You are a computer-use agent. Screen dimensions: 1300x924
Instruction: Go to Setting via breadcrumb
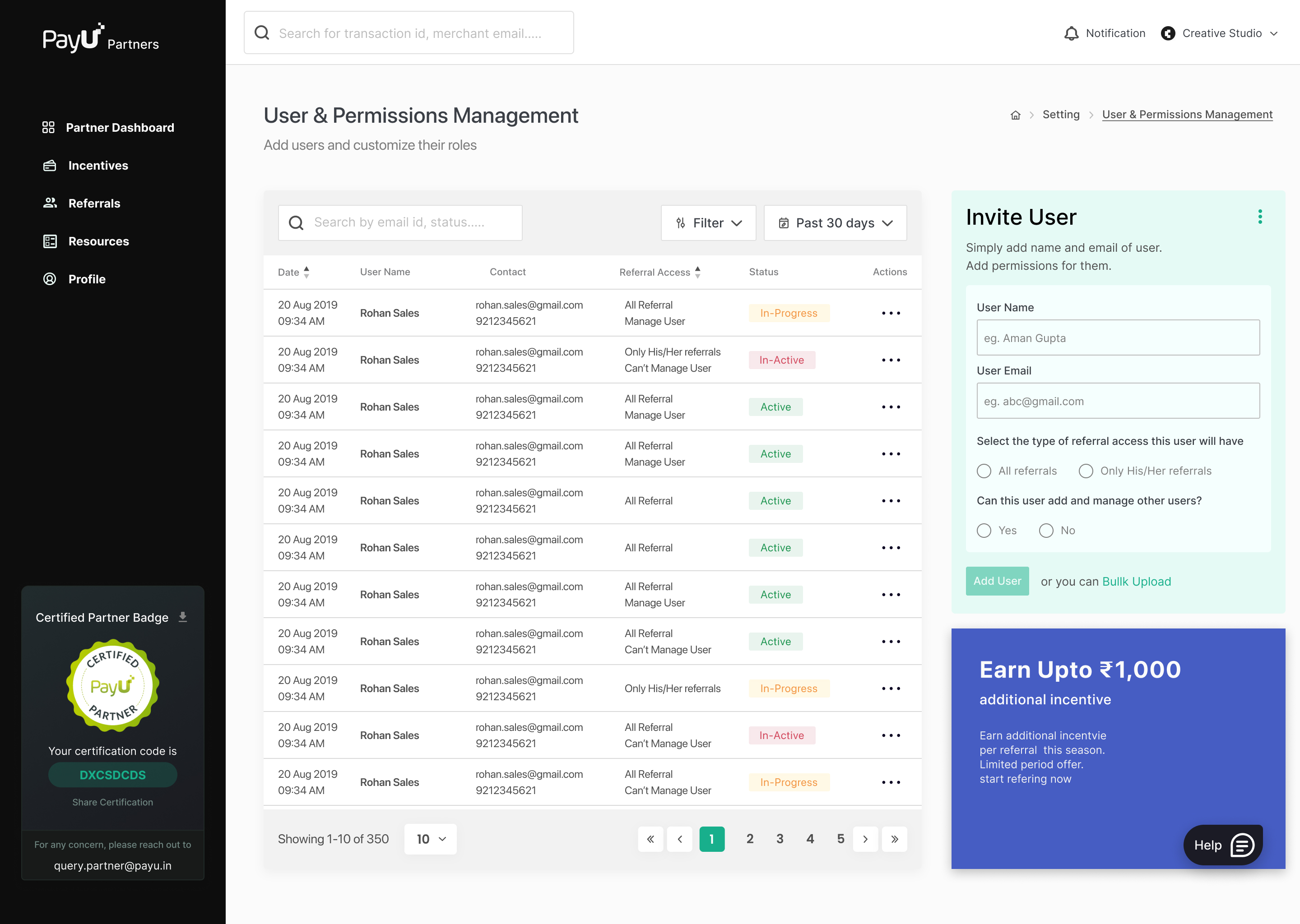pyautogui.click(x=1061, y=114)
